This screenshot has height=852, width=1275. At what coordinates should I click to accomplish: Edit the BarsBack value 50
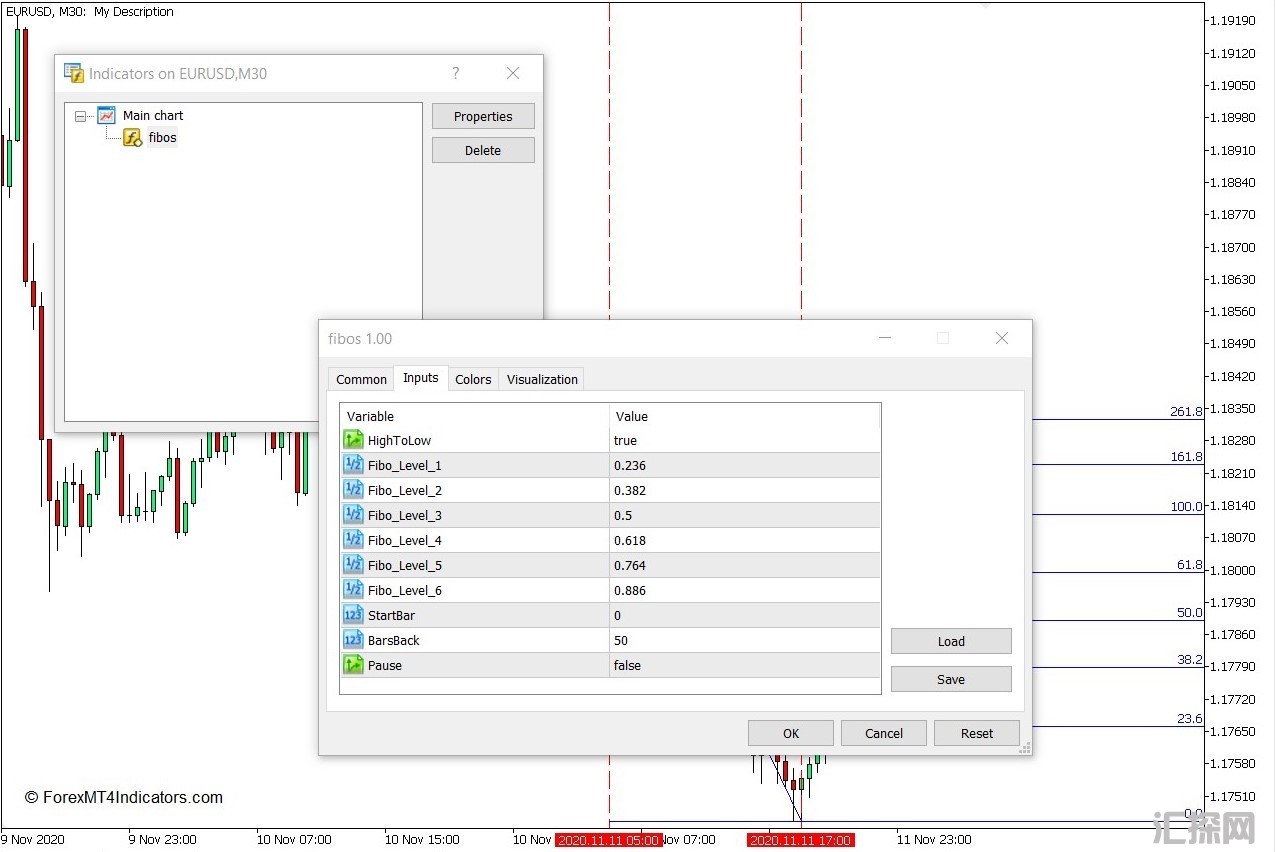[744, 640]
